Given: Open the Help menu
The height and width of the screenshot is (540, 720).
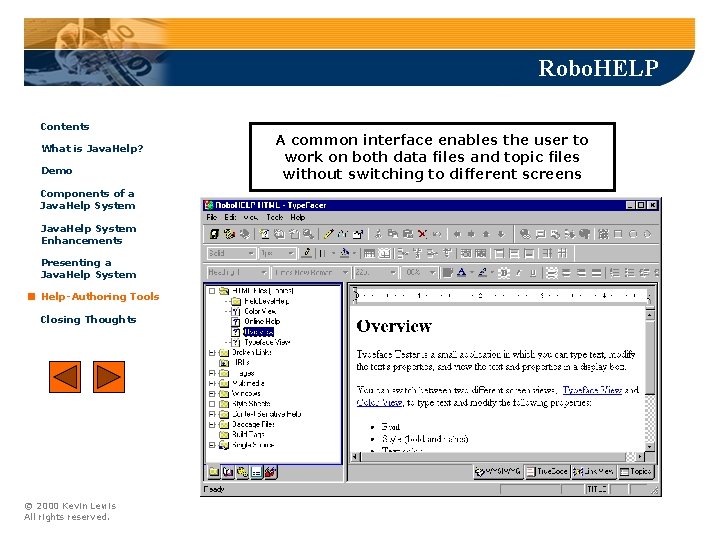Looking at the screenshot, I should [x=297, y=217].
